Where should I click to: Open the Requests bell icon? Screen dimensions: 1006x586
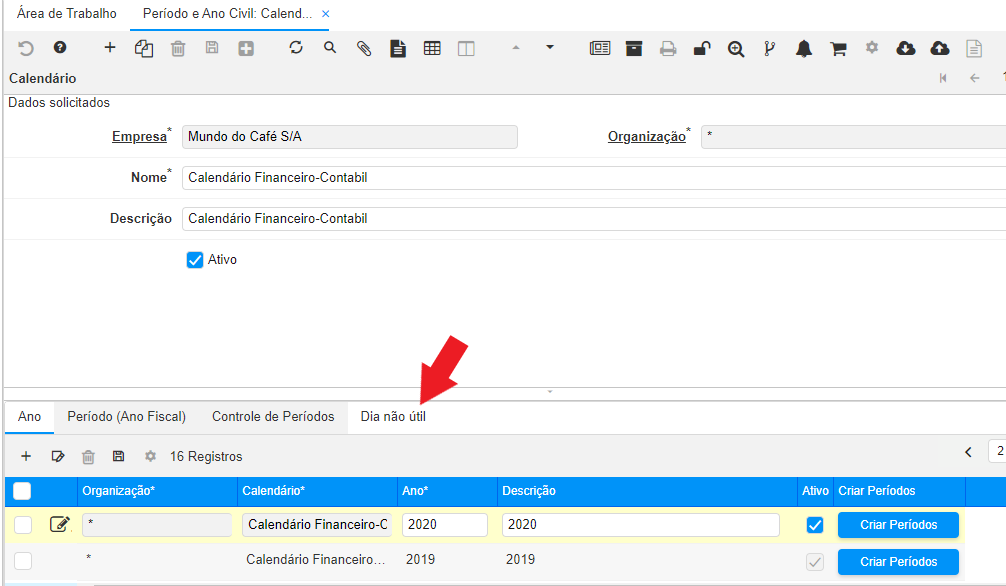point(804,48)
